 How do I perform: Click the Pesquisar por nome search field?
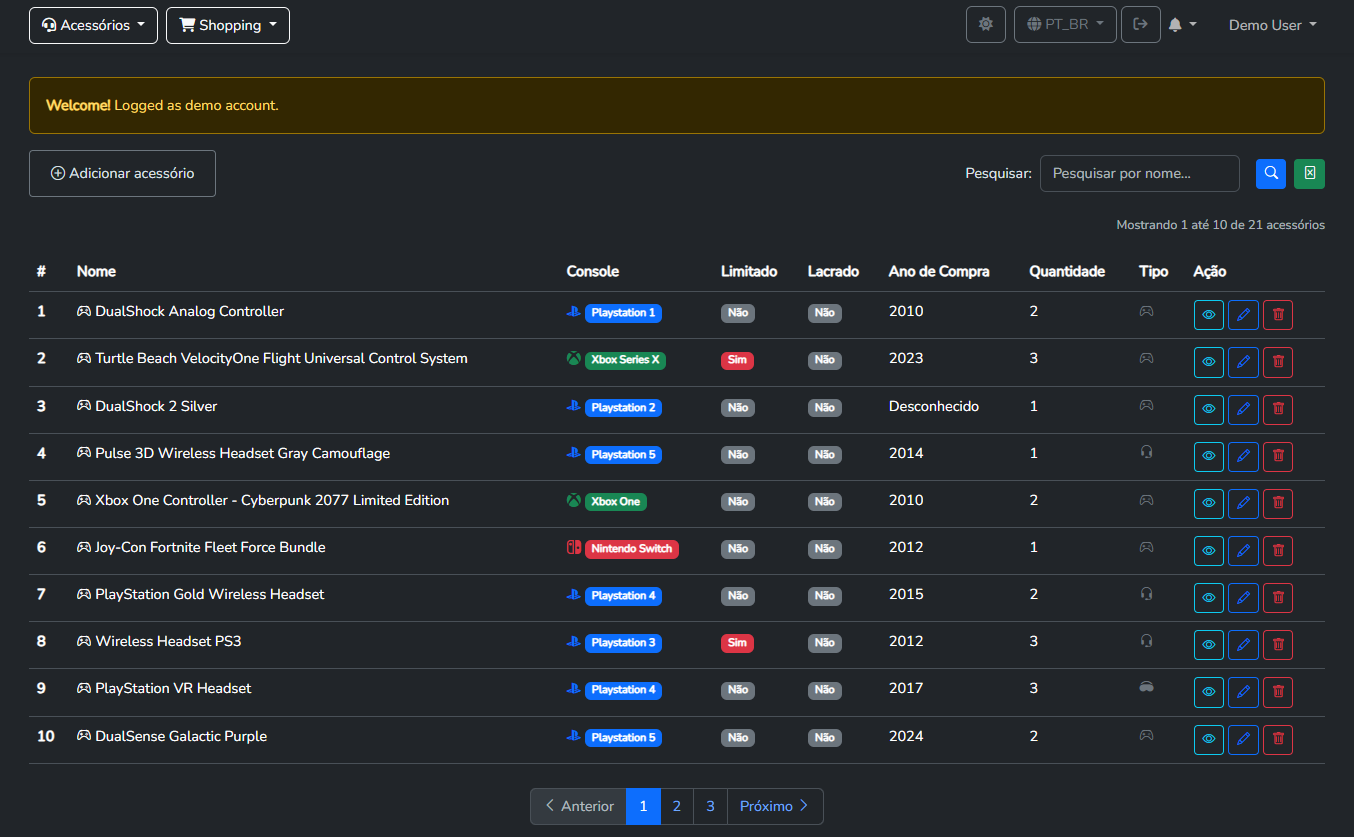1139,173
